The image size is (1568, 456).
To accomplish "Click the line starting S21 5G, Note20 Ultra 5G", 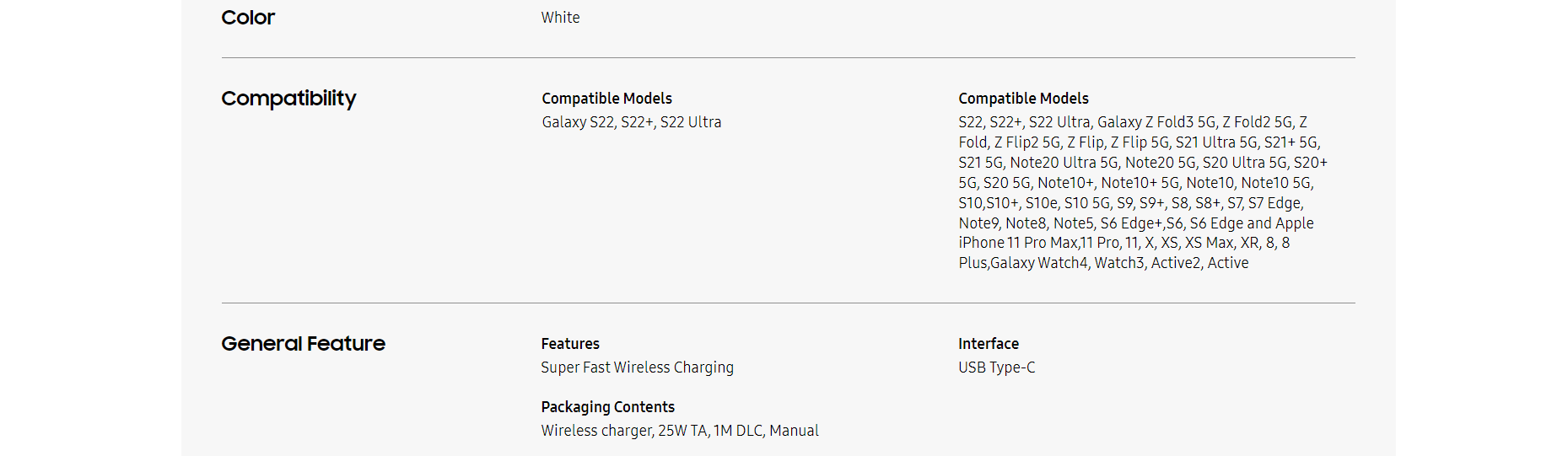I will coord(1143,163).
